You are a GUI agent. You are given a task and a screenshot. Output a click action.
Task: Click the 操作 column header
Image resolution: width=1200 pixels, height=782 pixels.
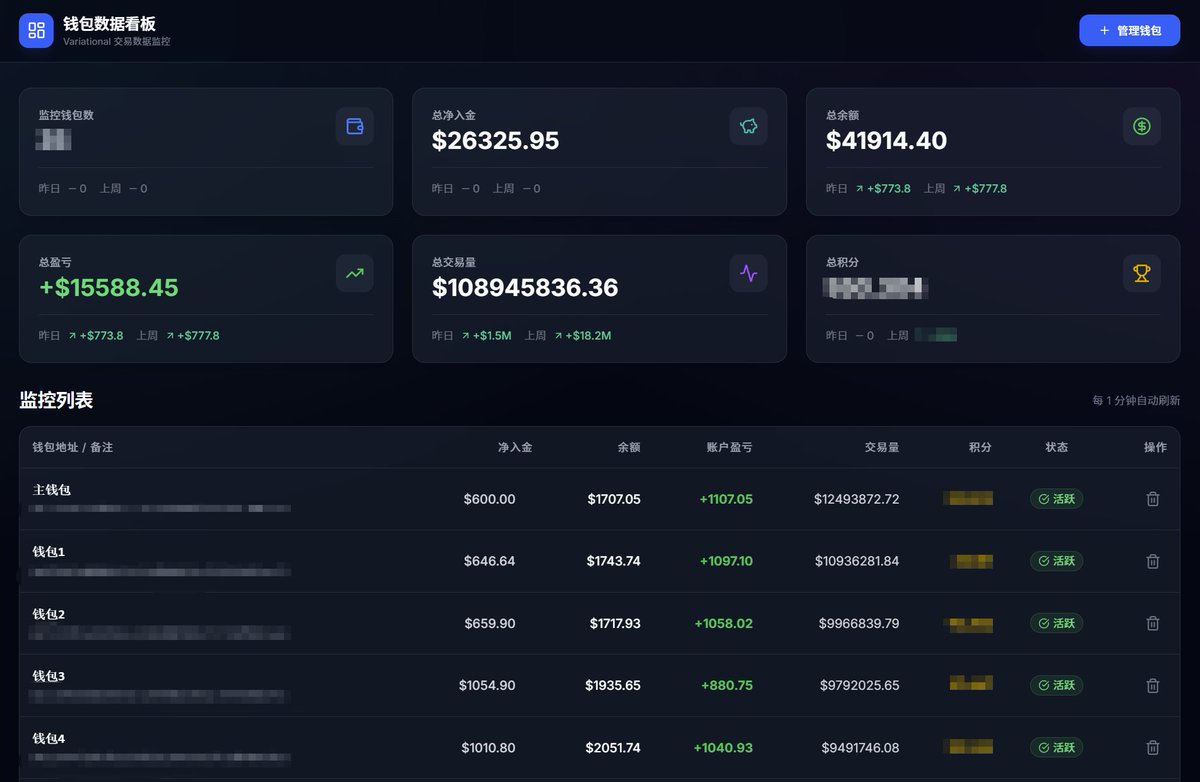pos(1155,447)
